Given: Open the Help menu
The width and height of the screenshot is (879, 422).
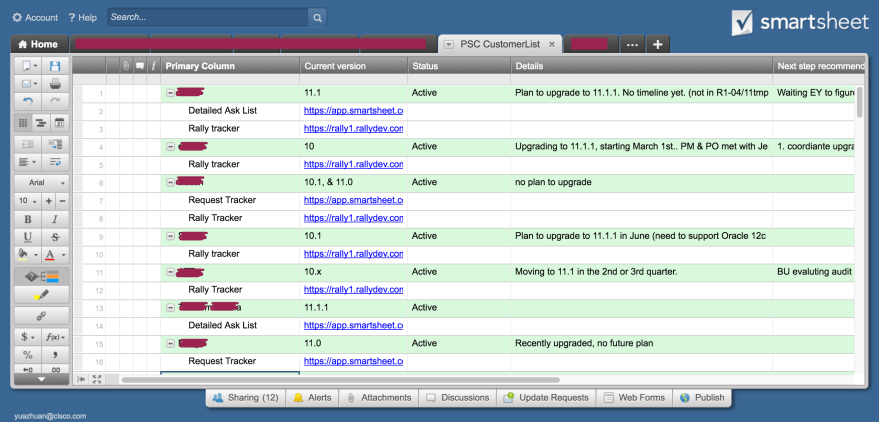Looking at the screenshot, I should pyautogui.click(x=82, y=17).
